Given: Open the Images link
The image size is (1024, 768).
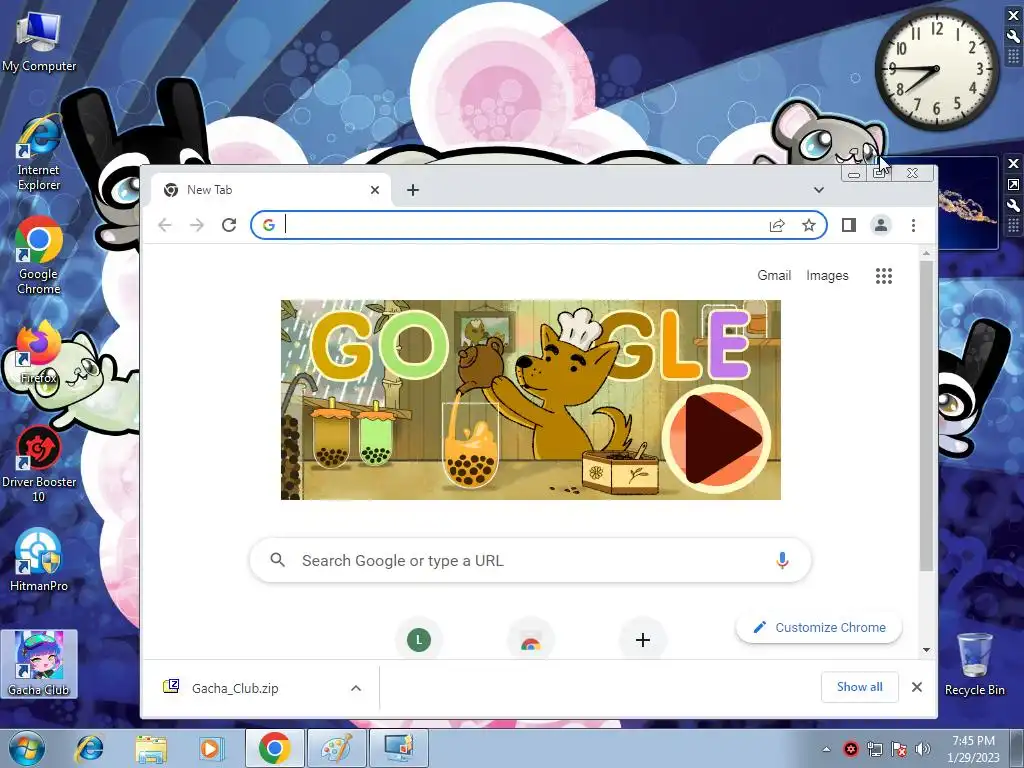Looking at the screenshot, I should [x=827, y=276].
